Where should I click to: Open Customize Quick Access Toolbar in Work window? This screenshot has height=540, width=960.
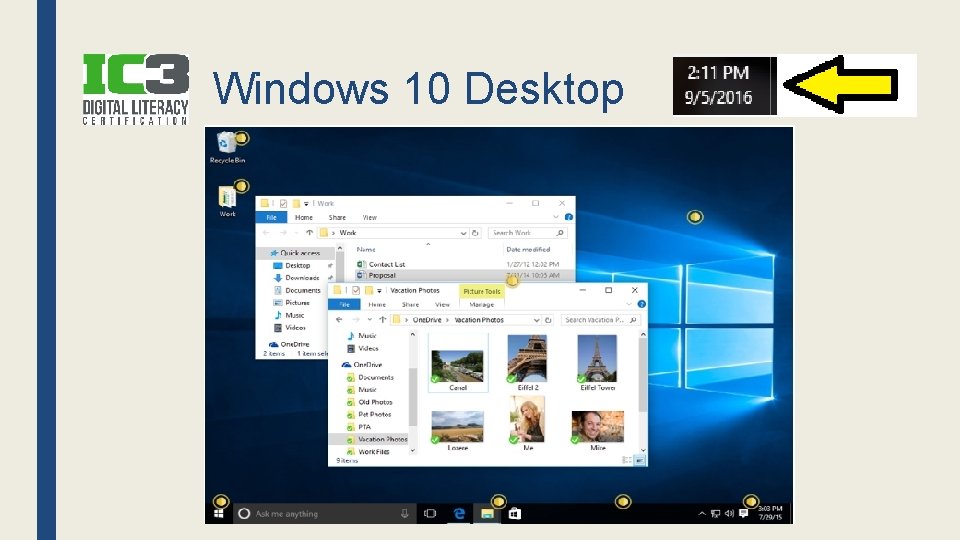click(306, 204)
